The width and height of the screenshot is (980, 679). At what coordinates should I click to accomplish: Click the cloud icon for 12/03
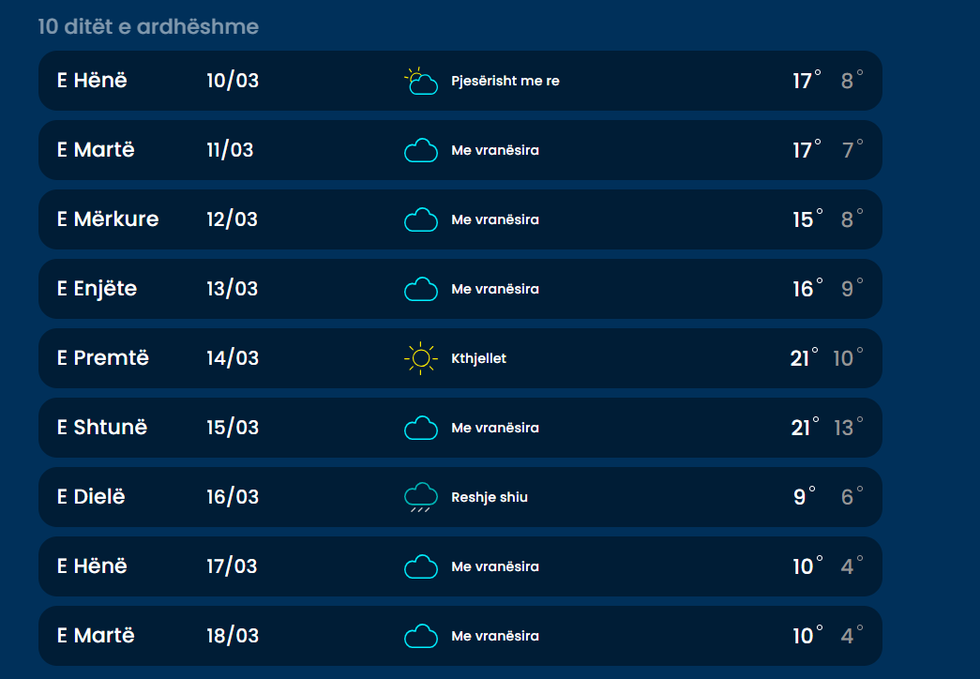(421, 220)
